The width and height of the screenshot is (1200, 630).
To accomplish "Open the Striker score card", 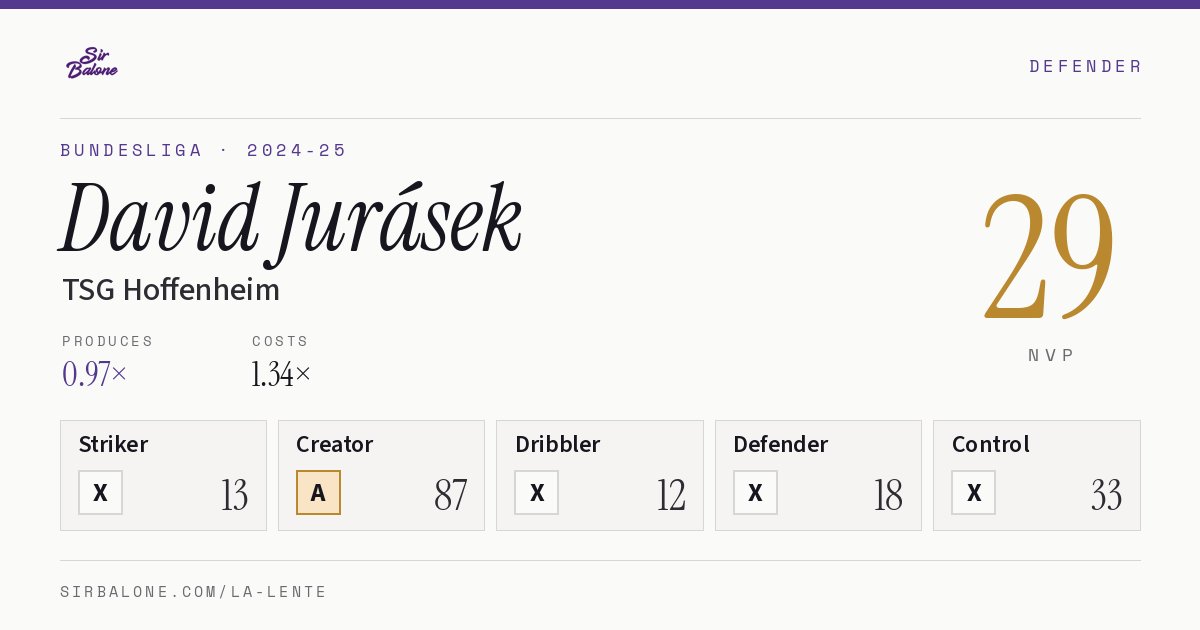I will pyautogui.click(x=163, y=475).
